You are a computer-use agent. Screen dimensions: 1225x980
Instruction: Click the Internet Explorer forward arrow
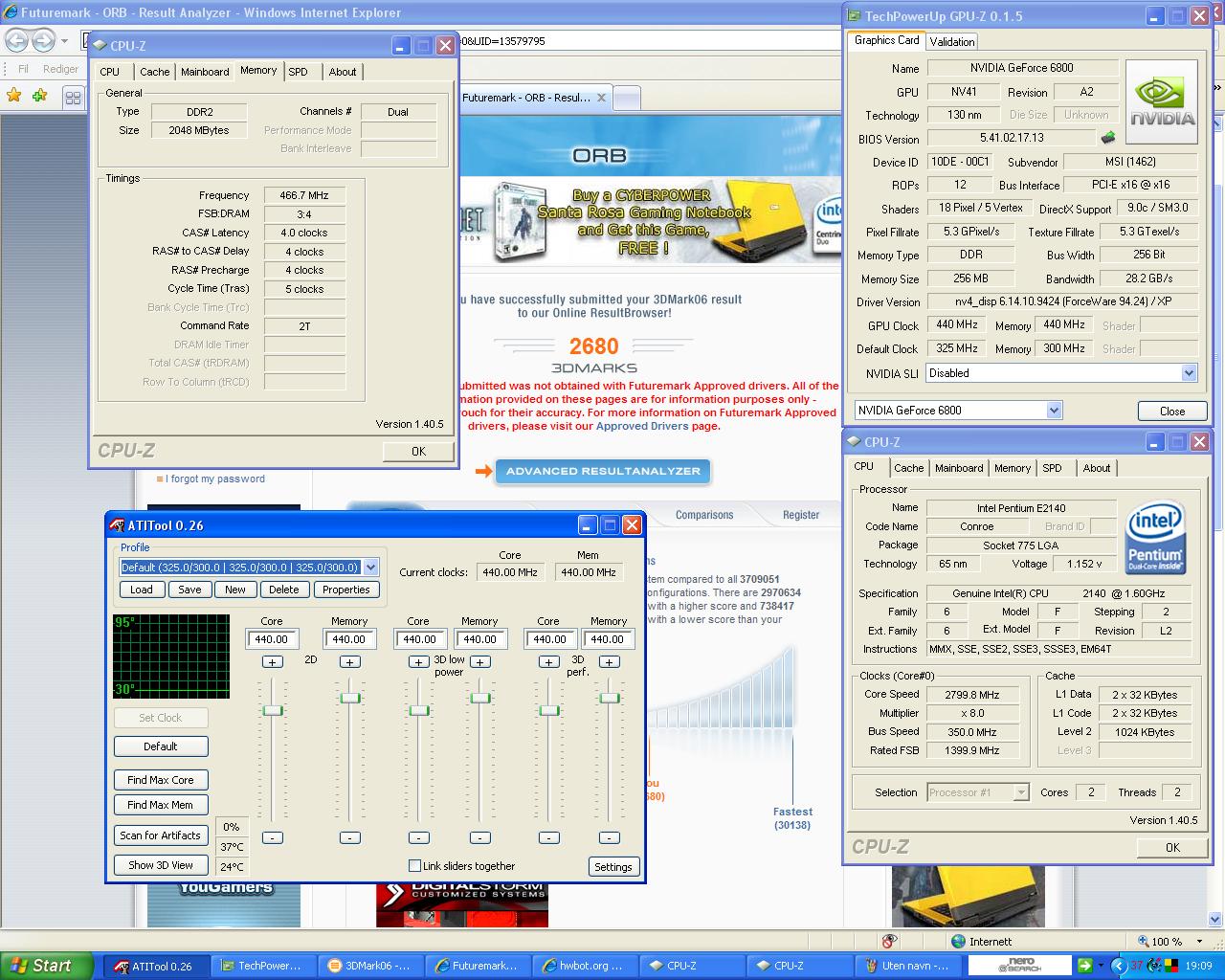click(44, 41)
